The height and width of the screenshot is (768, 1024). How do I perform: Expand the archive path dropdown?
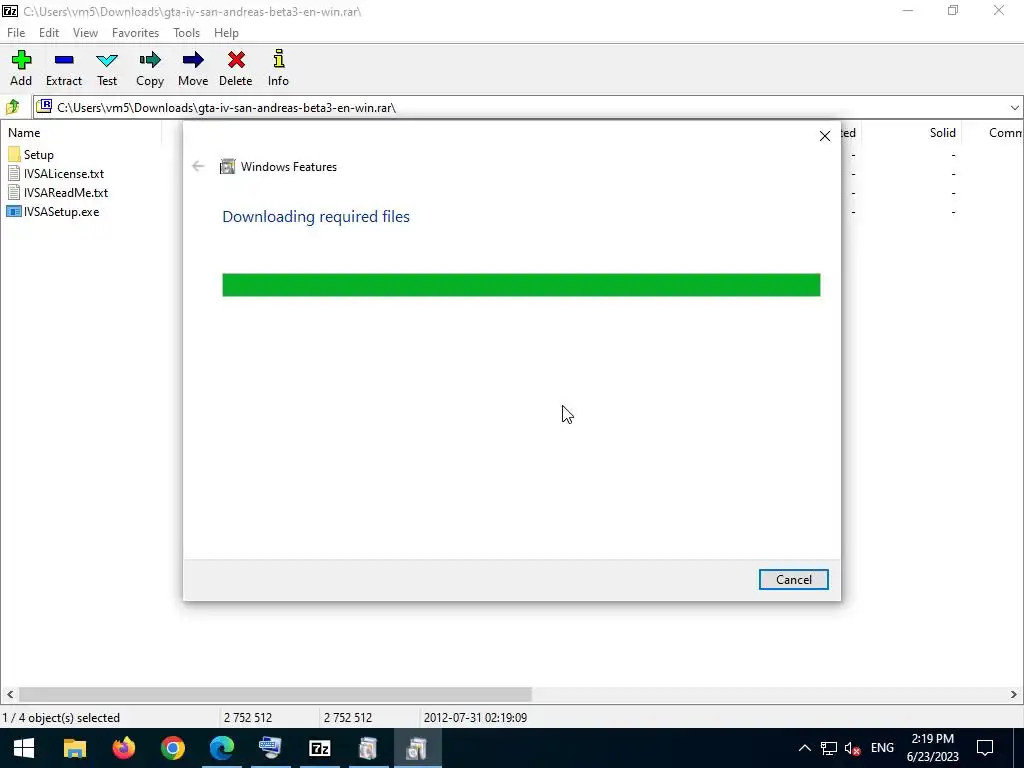coord(1014,108)
